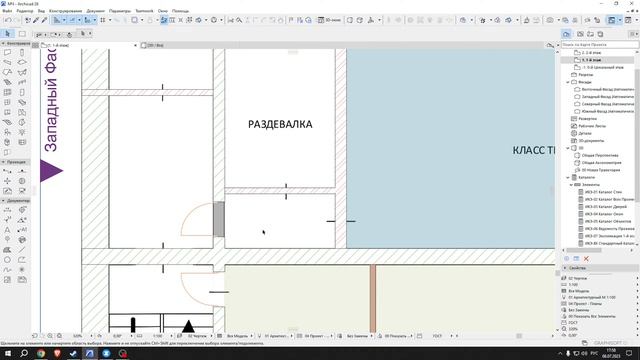The image size is (640, 360).
Task: Open the Project Map navigator icon
Action: (567, 34)
